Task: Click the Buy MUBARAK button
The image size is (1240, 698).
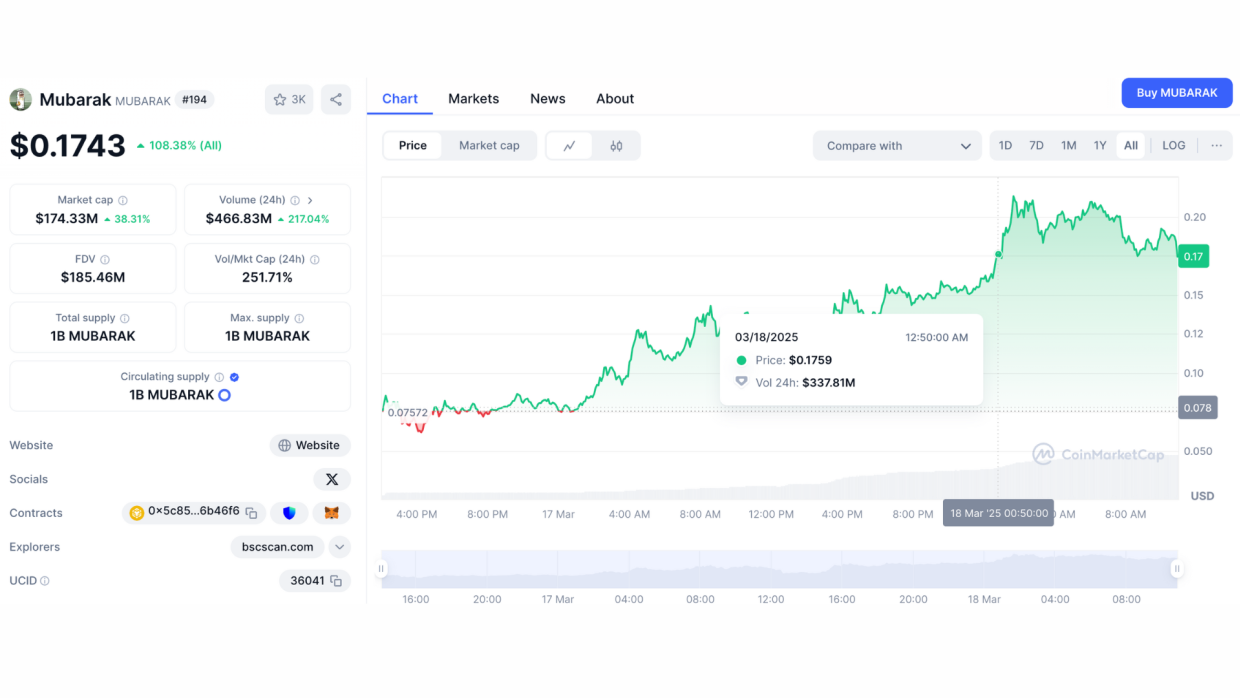Action: point(1177,93)
